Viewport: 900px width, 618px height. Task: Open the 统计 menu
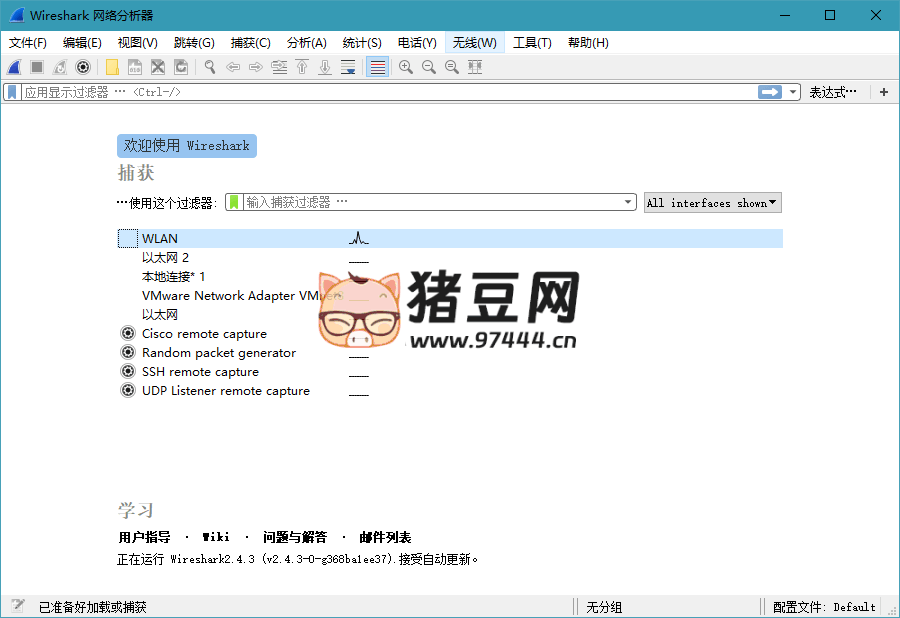362,42
